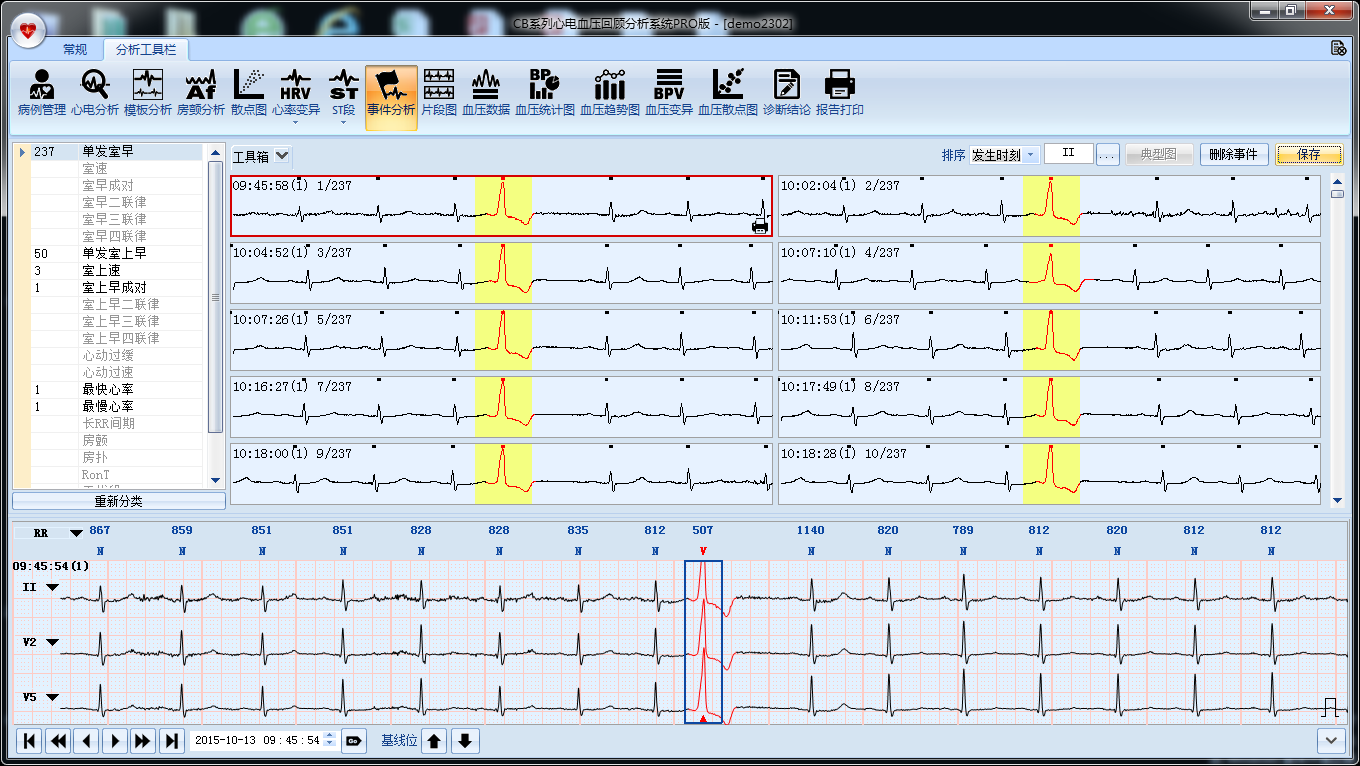Open 诊断结论 diagnosis conclusion icon
The image size is (1360, 766).
(x=786, y=93)
